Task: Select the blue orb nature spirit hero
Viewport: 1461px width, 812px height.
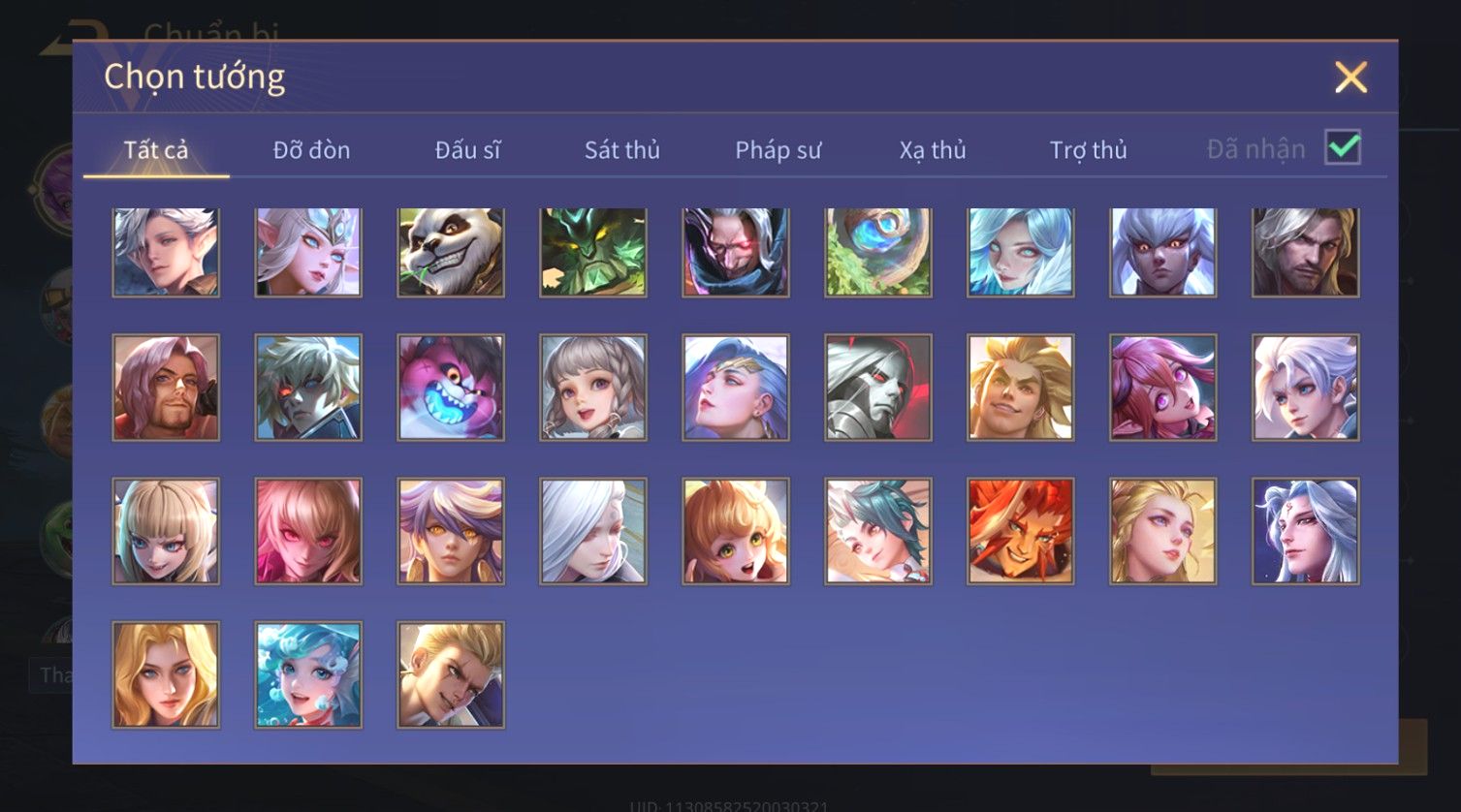Action: point(878,252)
